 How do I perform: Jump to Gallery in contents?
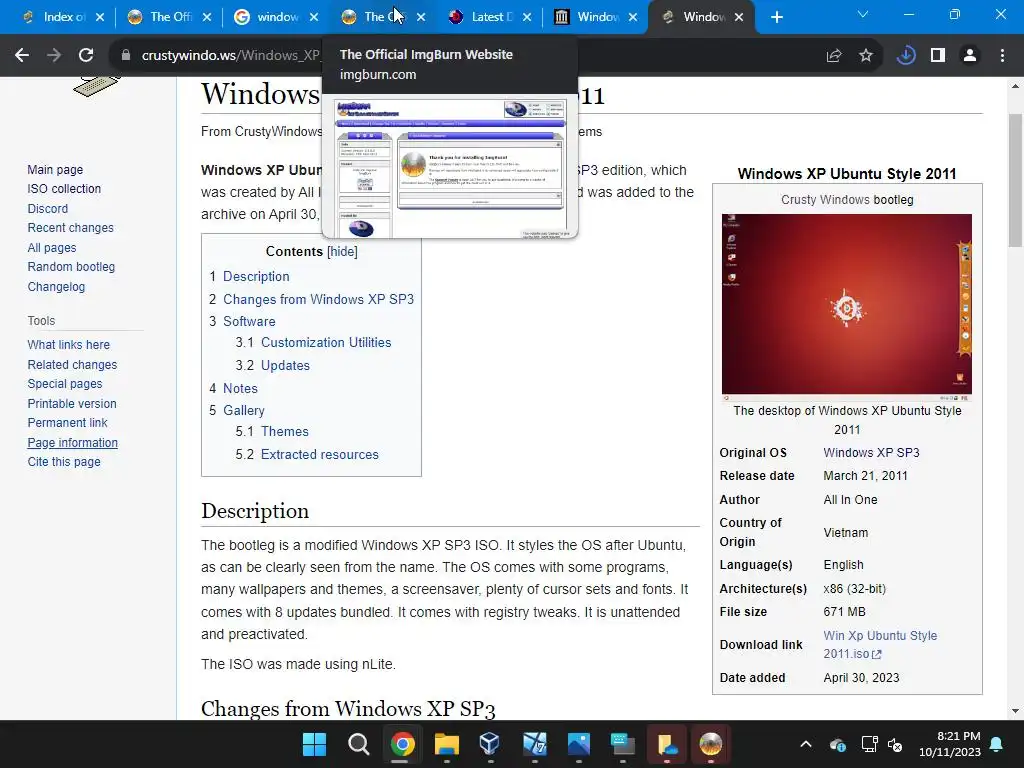pyautogui.click(x=244, y=410)
